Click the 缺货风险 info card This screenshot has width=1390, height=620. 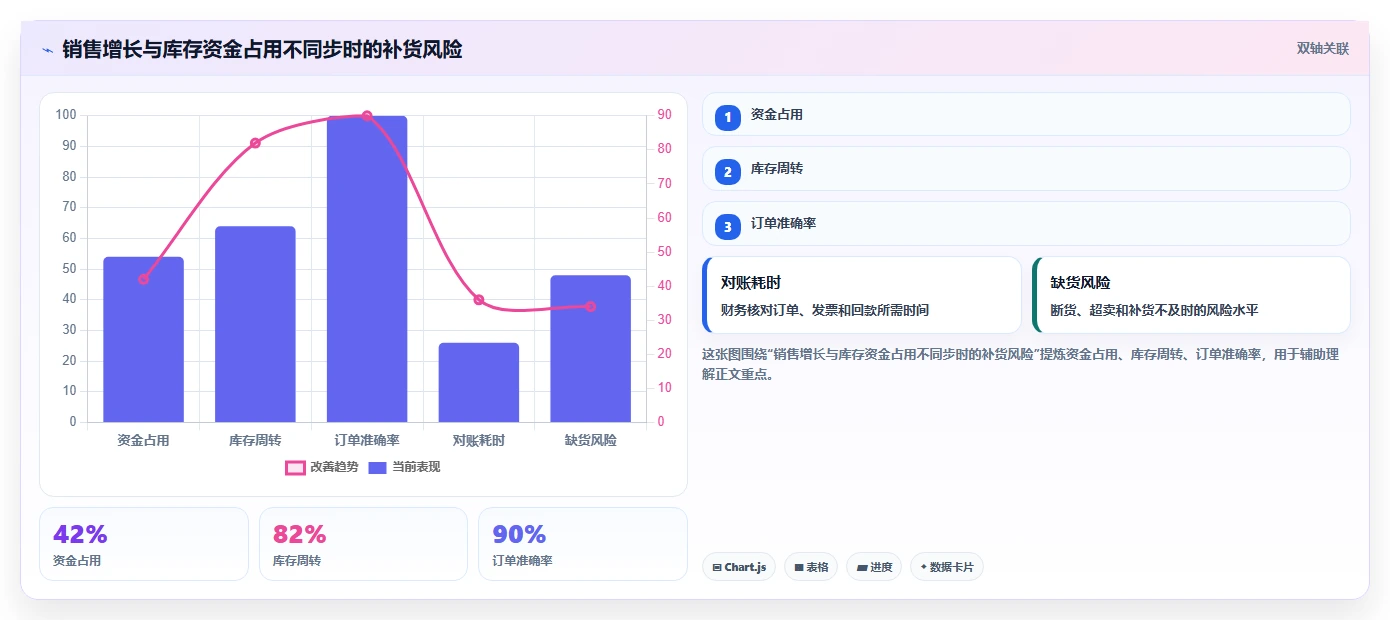coord(1191,295)
